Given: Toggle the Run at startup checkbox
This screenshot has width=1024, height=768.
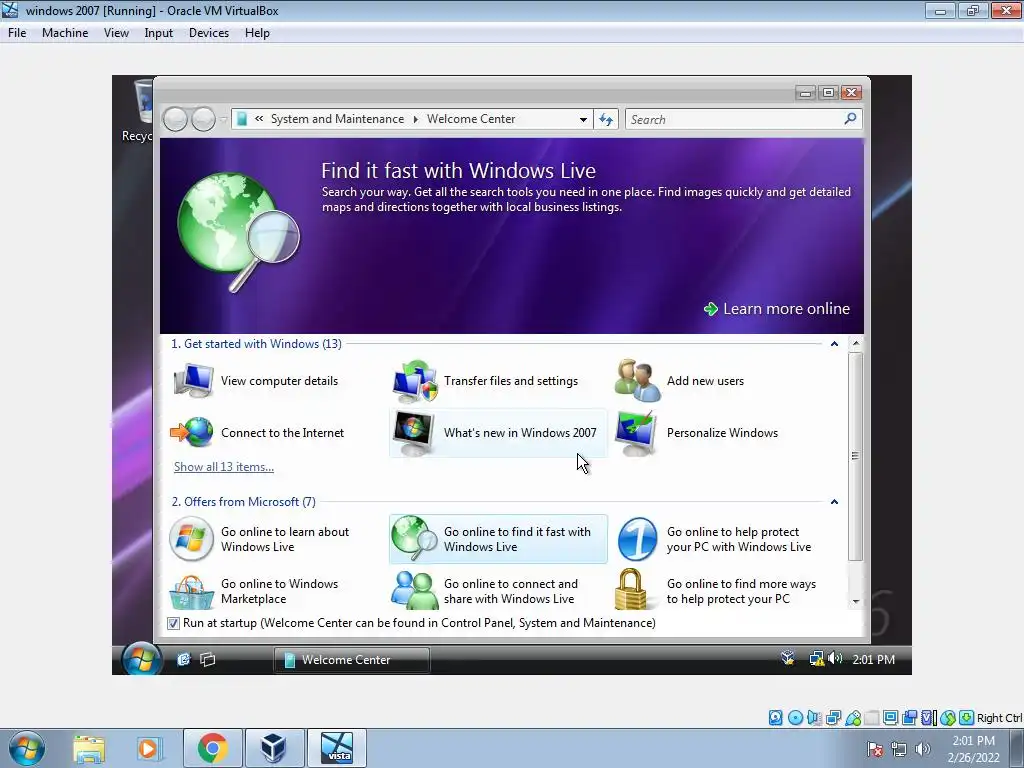Looking at the screenshot, I should coord(173,623).
